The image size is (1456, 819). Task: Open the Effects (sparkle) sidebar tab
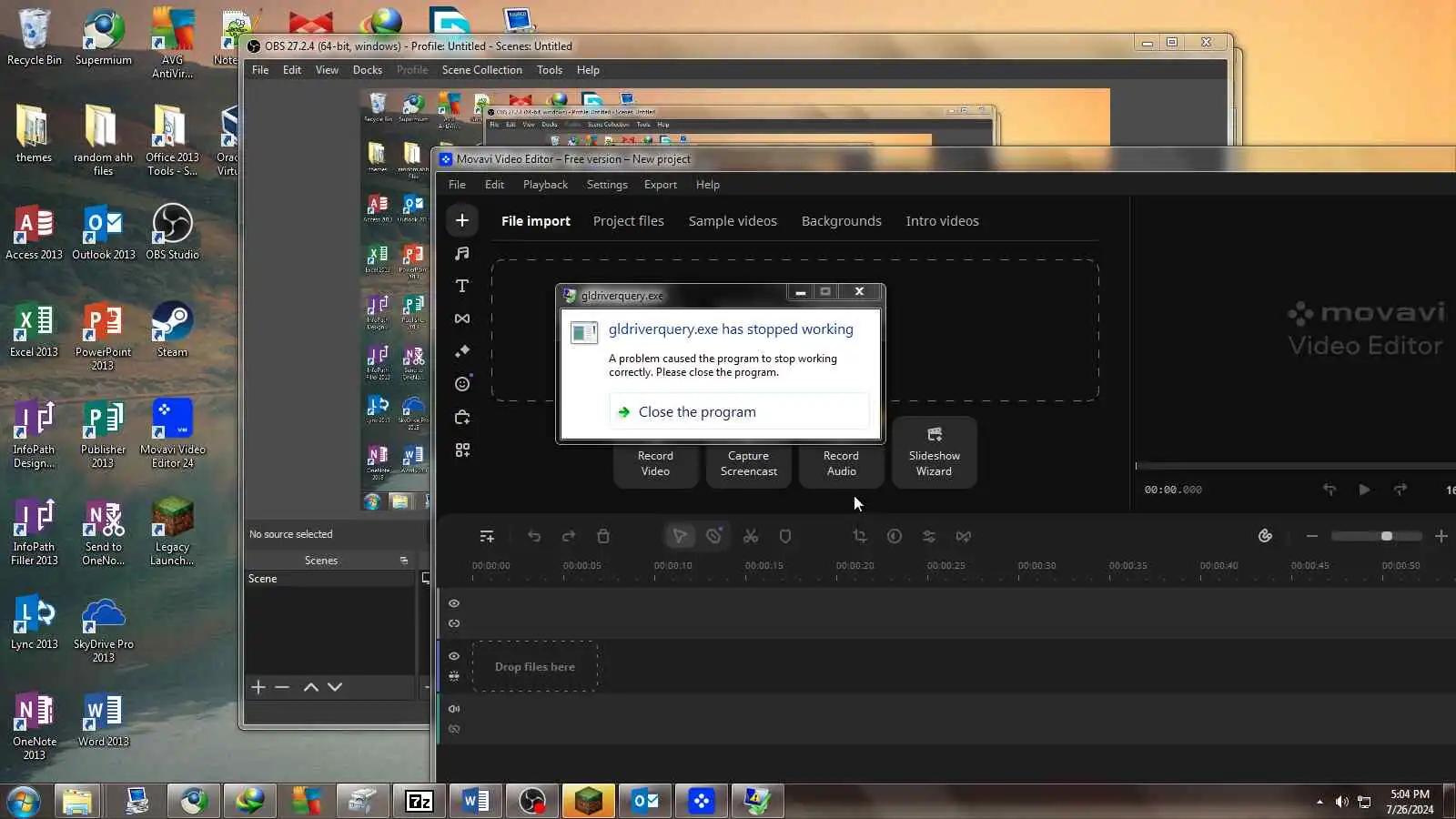(x=462, y=351)
